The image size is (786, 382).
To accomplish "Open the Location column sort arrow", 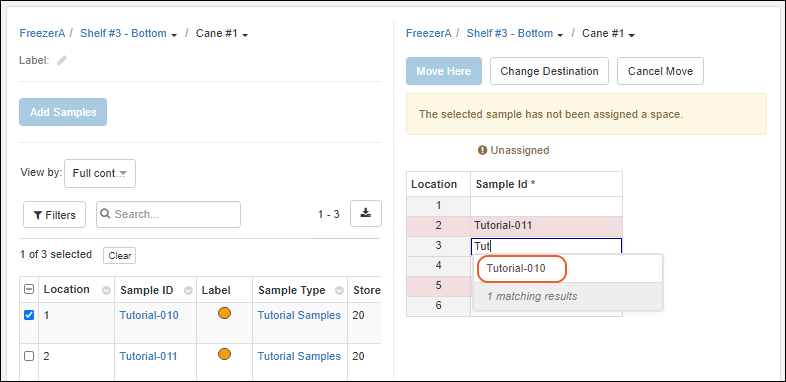I will 106,290.
